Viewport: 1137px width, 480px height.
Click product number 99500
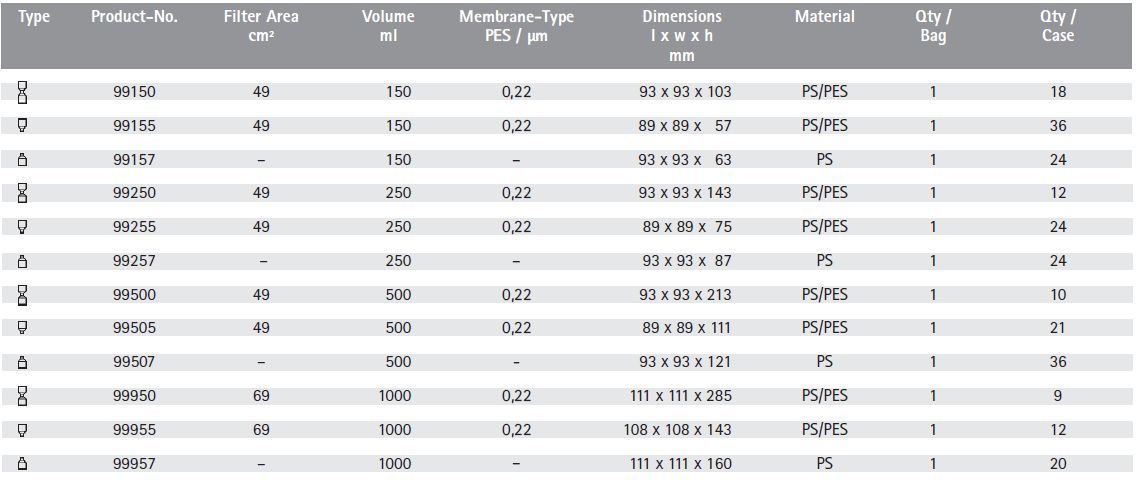click(x=134, y=294)
